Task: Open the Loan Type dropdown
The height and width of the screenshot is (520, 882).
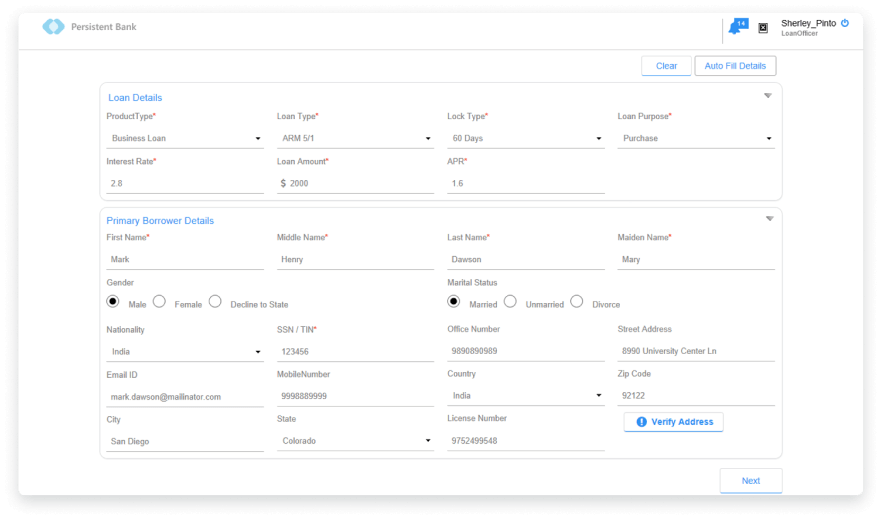Action: pos(355,139)
